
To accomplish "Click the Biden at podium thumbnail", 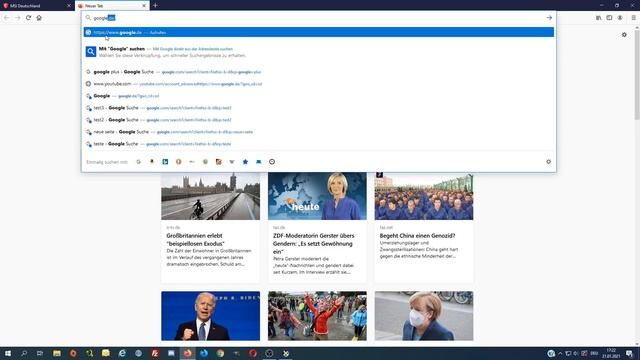I will coord(210,316).
